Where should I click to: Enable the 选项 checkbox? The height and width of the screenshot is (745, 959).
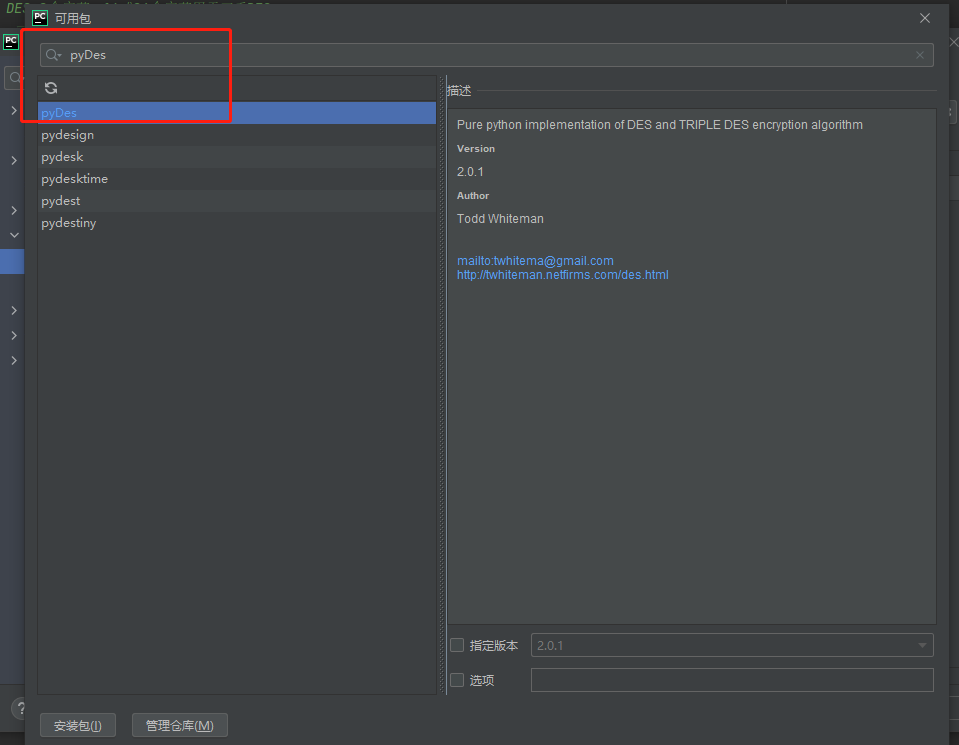[x=457, y=680]
